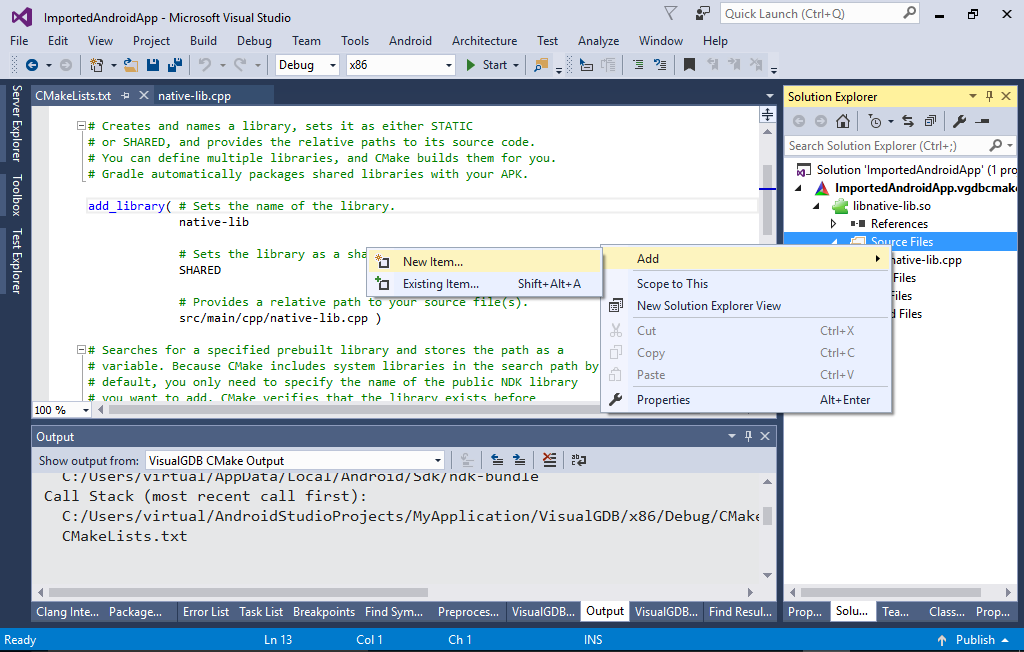Image resolution: width=1024 pixels, height=652 pixels.
Task: Click the Open File folder icon
Action: click(131, 65)
